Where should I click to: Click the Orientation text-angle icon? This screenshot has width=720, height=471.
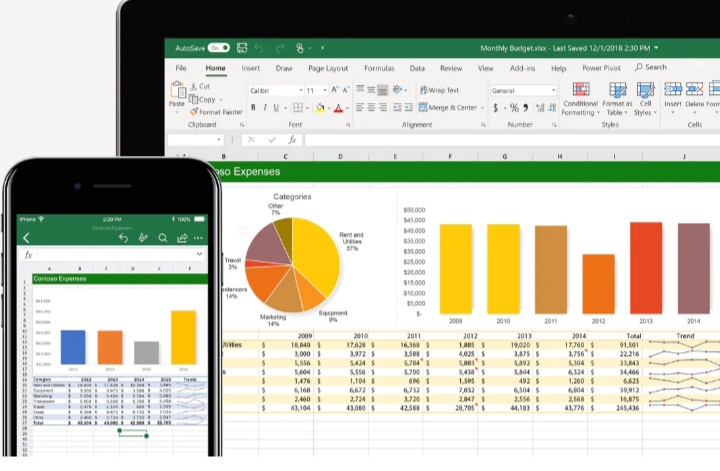click(x=397, y=90)
